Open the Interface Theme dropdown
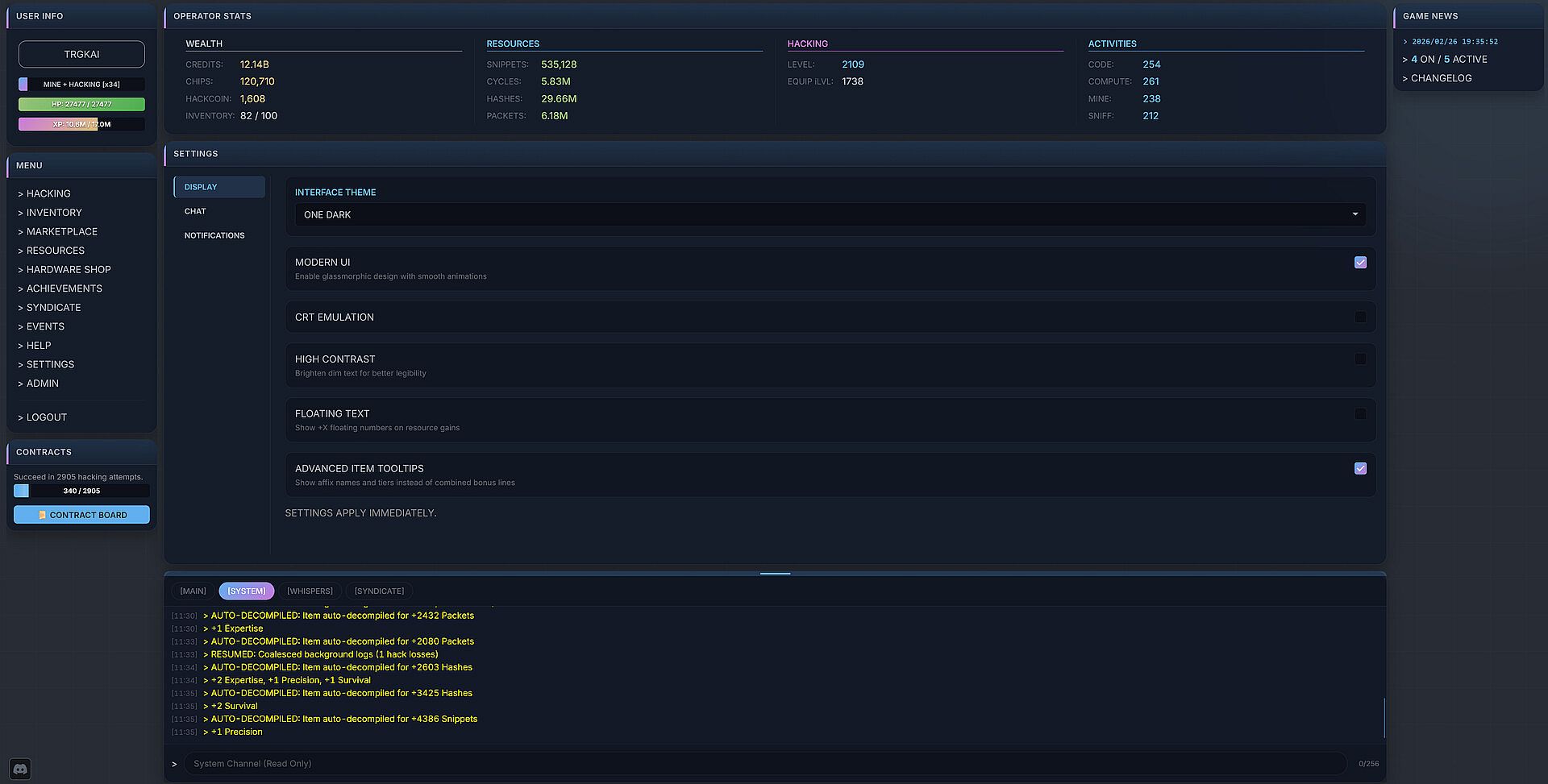1548x784 pixels. coord(830,214)
